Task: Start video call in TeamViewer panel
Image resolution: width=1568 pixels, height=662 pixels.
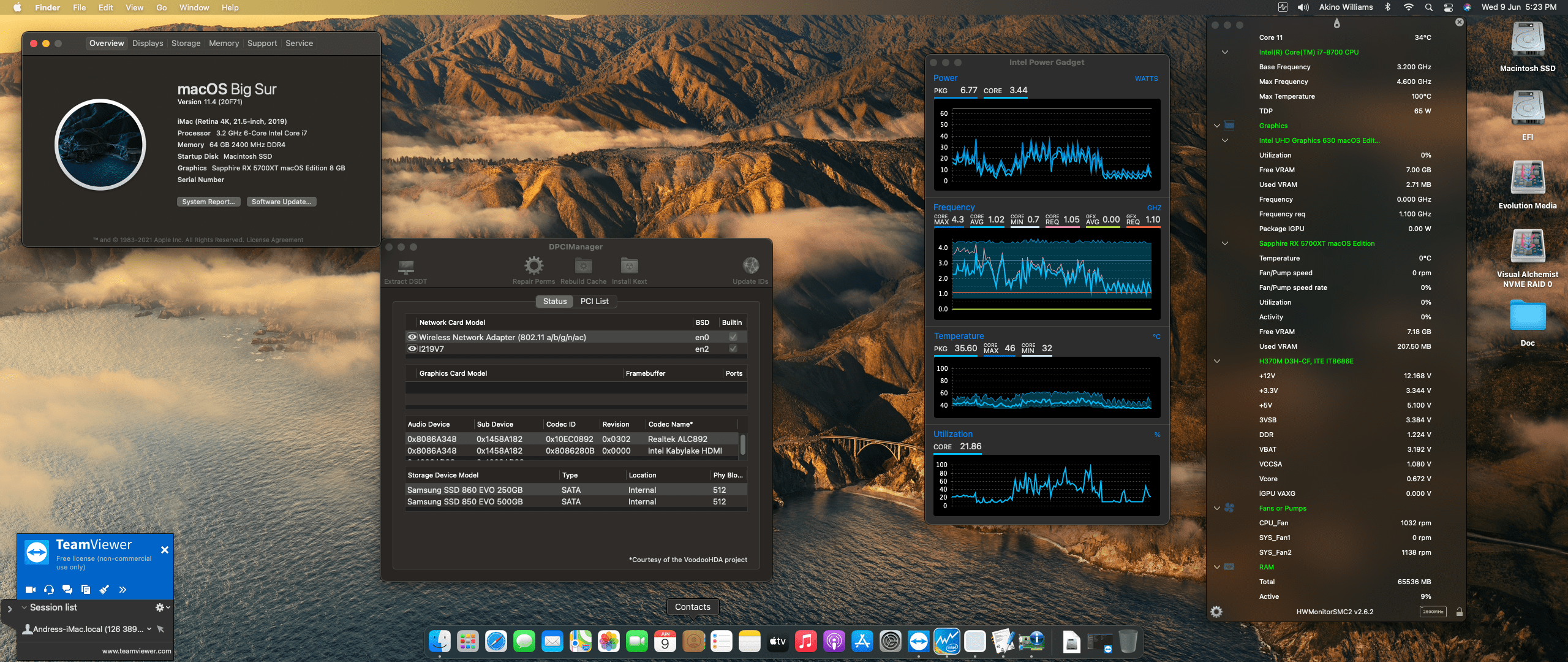Action: [x=30, y=590]
